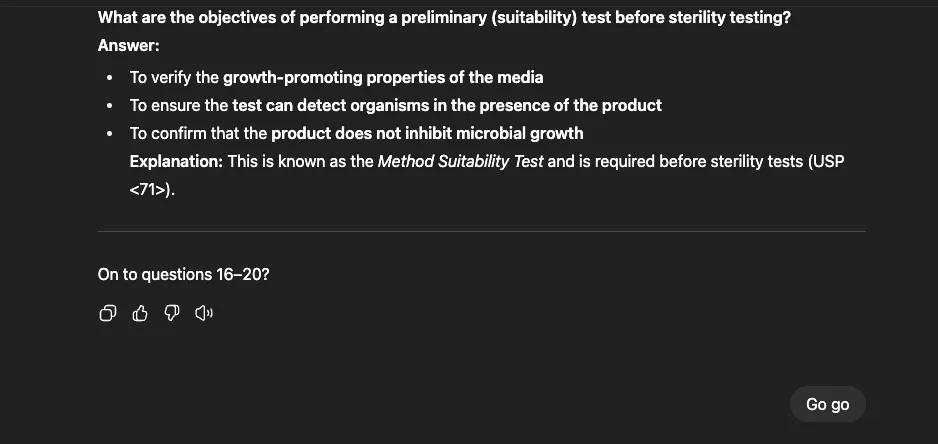
Task: Click the bold phrase "growth-promoting properties of the media"
Action: 383,77
